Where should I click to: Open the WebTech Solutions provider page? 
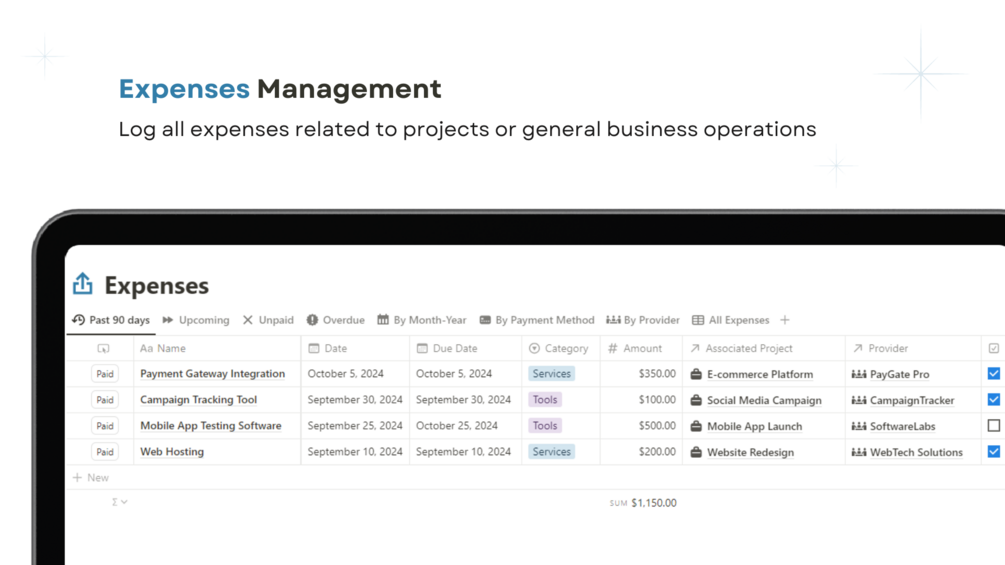(x=916, y=452)
